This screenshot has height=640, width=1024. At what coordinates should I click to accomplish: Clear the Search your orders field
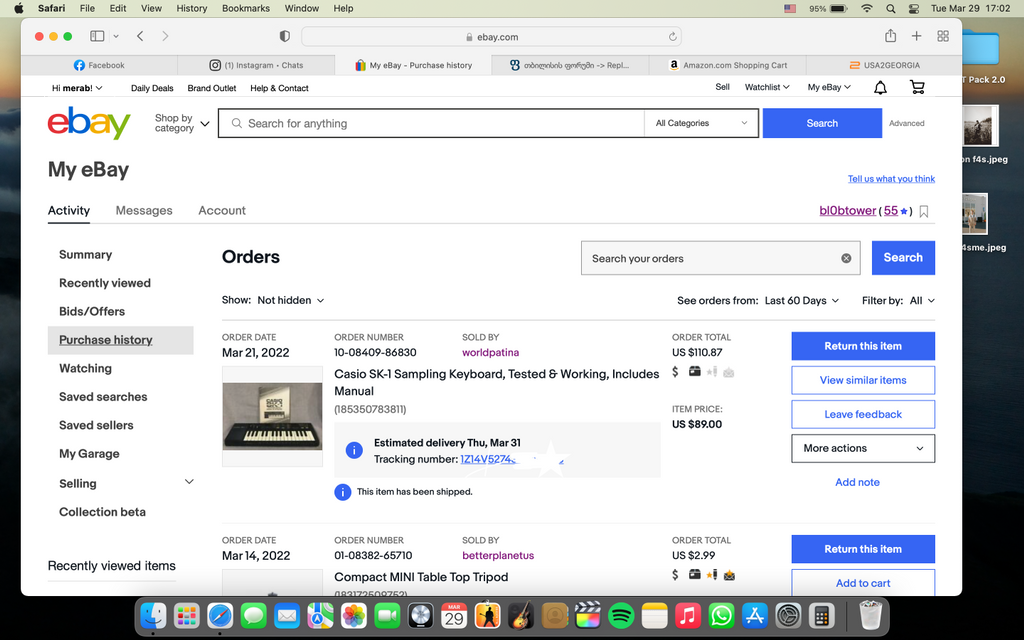(x=846, y=258)
